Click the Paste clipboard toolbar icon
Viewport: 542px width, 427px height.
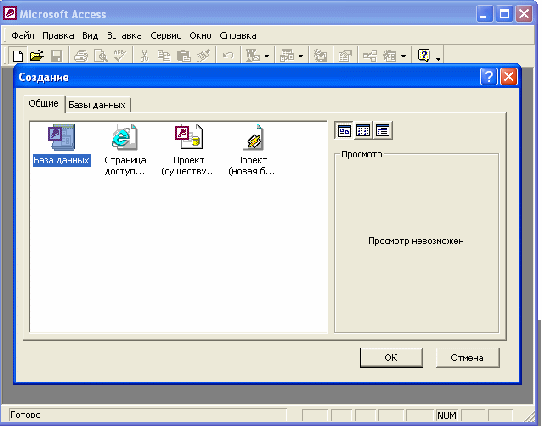pos(184,56)
